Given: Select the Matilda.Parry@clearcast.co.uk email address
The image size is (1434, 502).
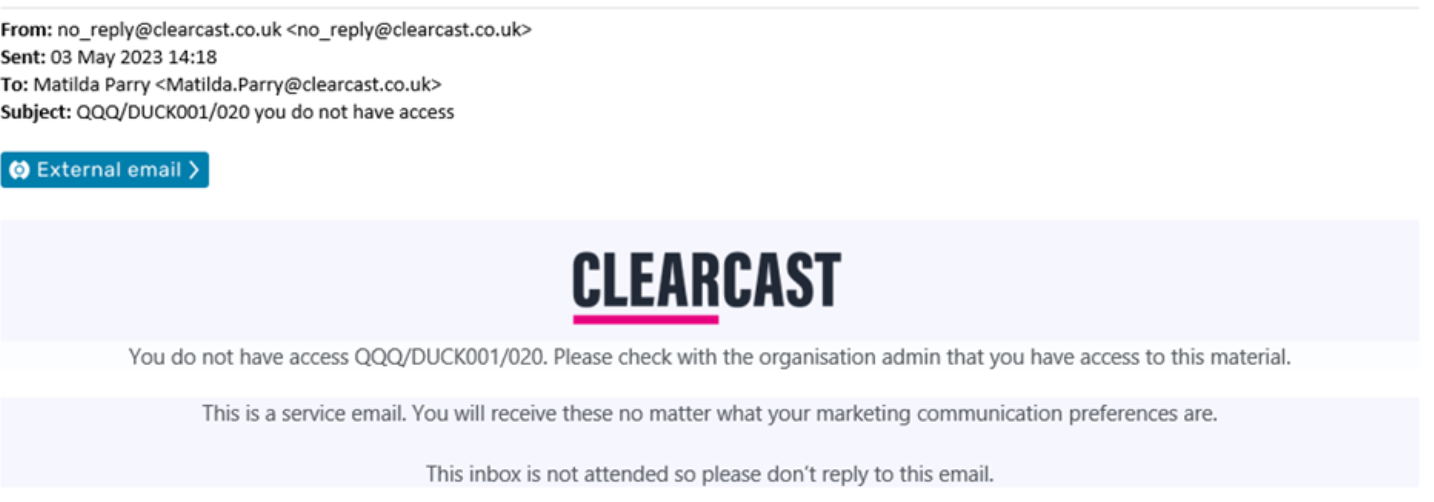Looking at the screenshot, I should (x=298, y=85).
